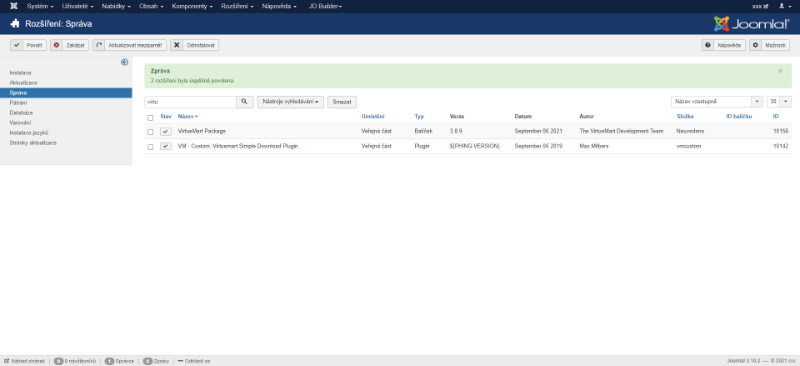The width and height of the screenshot is (800, 366).
Task: Open the Rozšíření menu
Action: 237,6
